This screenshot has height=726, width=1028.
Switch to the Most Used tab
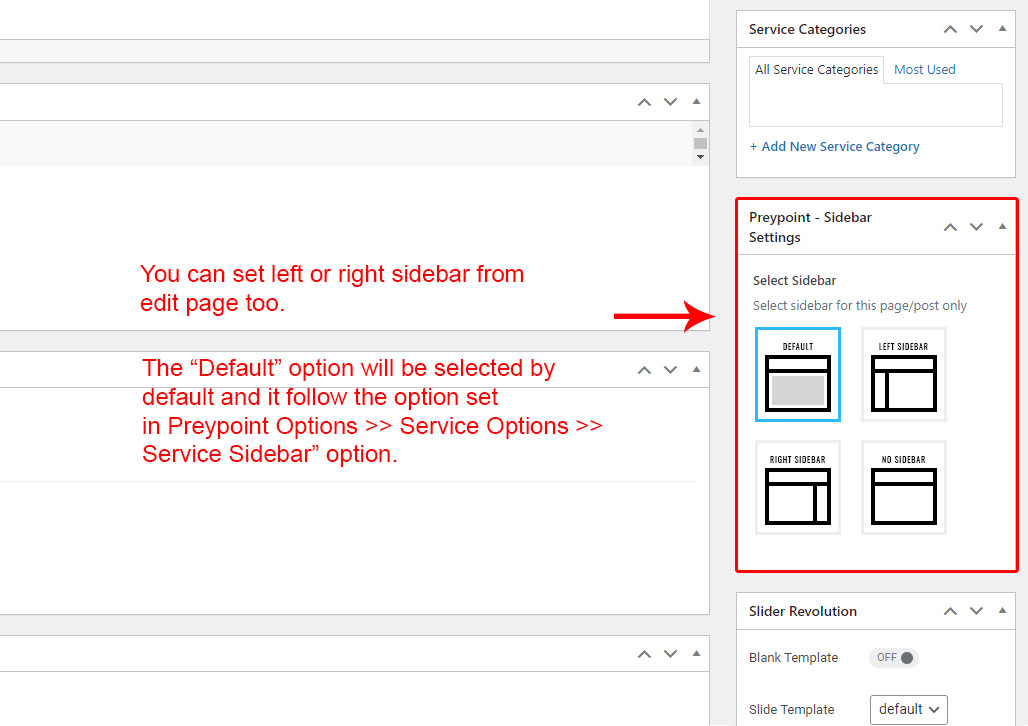[x=924, y=70]
